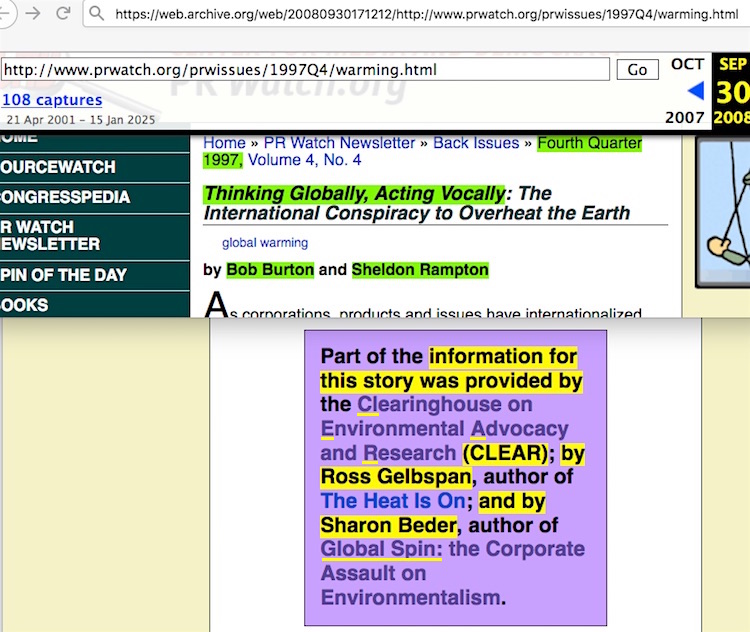Jump to 2007 in capture timeline
This screenshot has width=750, height=632.
click(685, 117)
